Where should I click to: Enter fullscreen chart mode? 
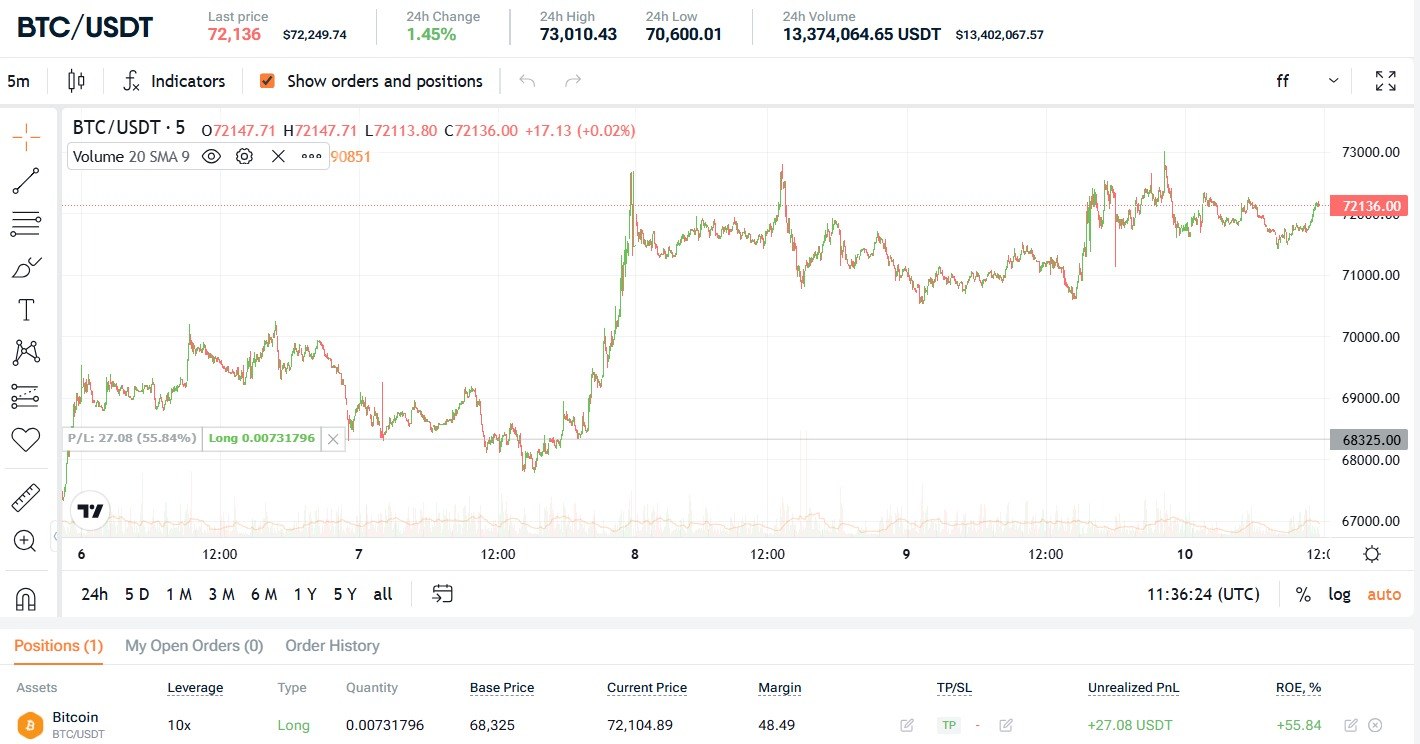(1386, 81)
